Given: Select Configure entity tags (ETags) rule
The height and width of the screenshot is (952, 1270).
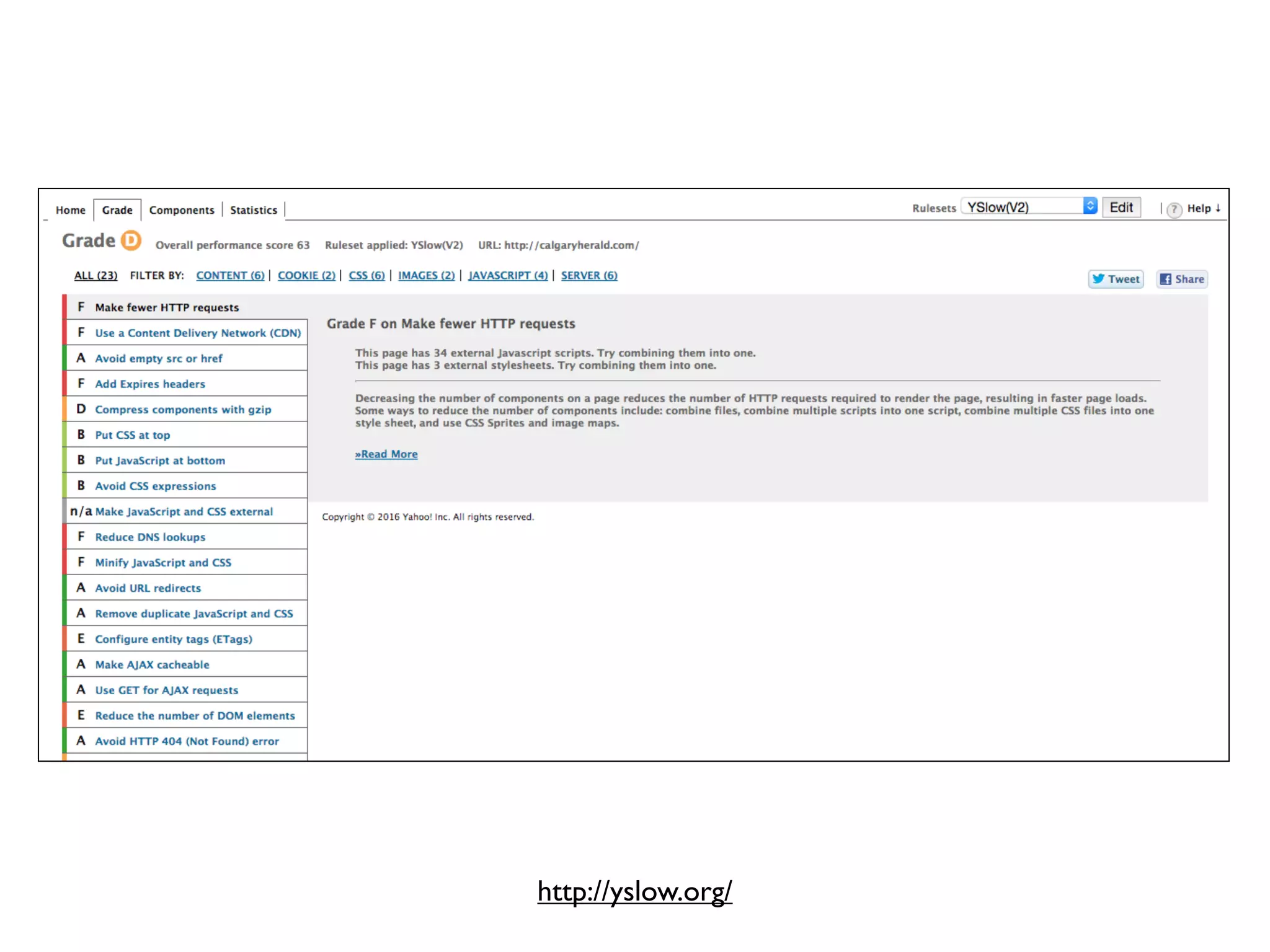Looking at the screenshot, I should pyautogui.click(x=186, y=639).
